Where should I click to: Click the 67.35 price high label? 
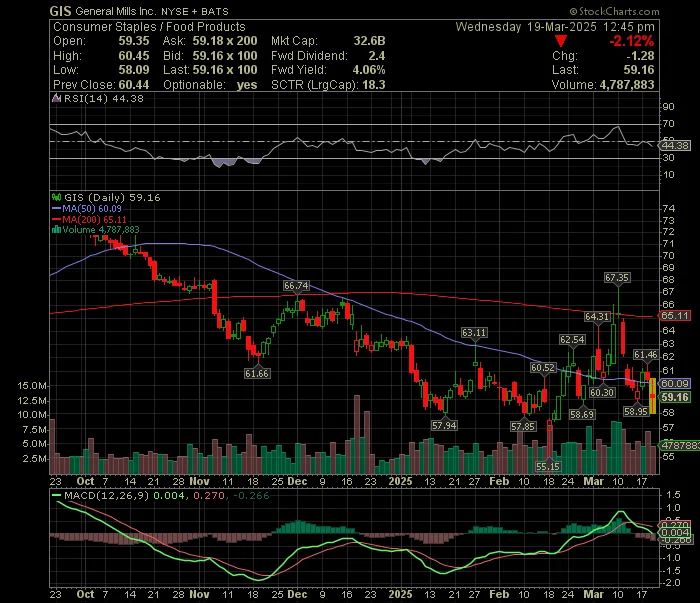coord(617,278)
